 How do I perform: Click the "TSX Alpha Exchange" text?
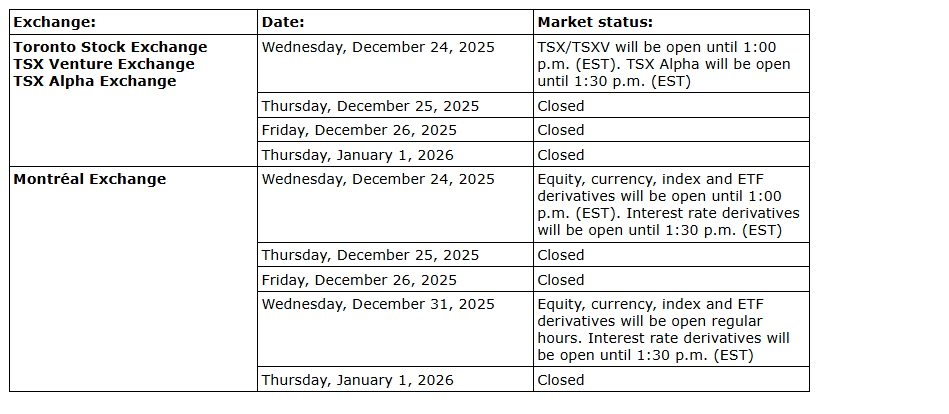pos(94,81)
